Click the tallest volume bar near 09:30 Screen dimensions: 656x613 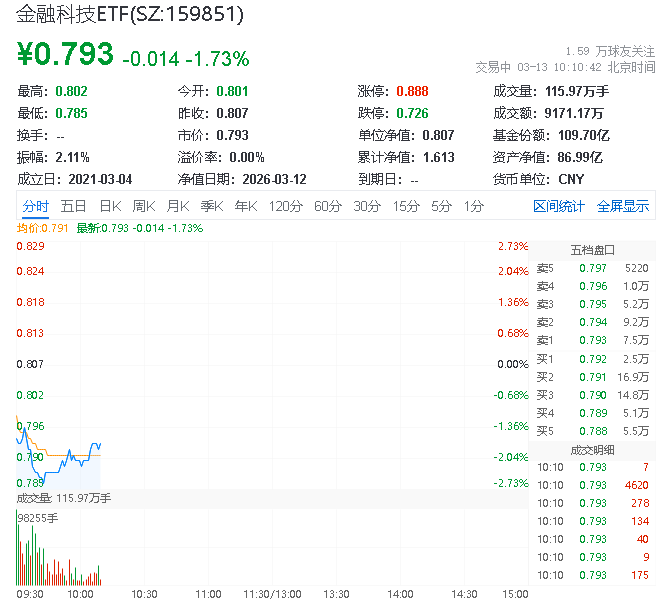[18, 551]
